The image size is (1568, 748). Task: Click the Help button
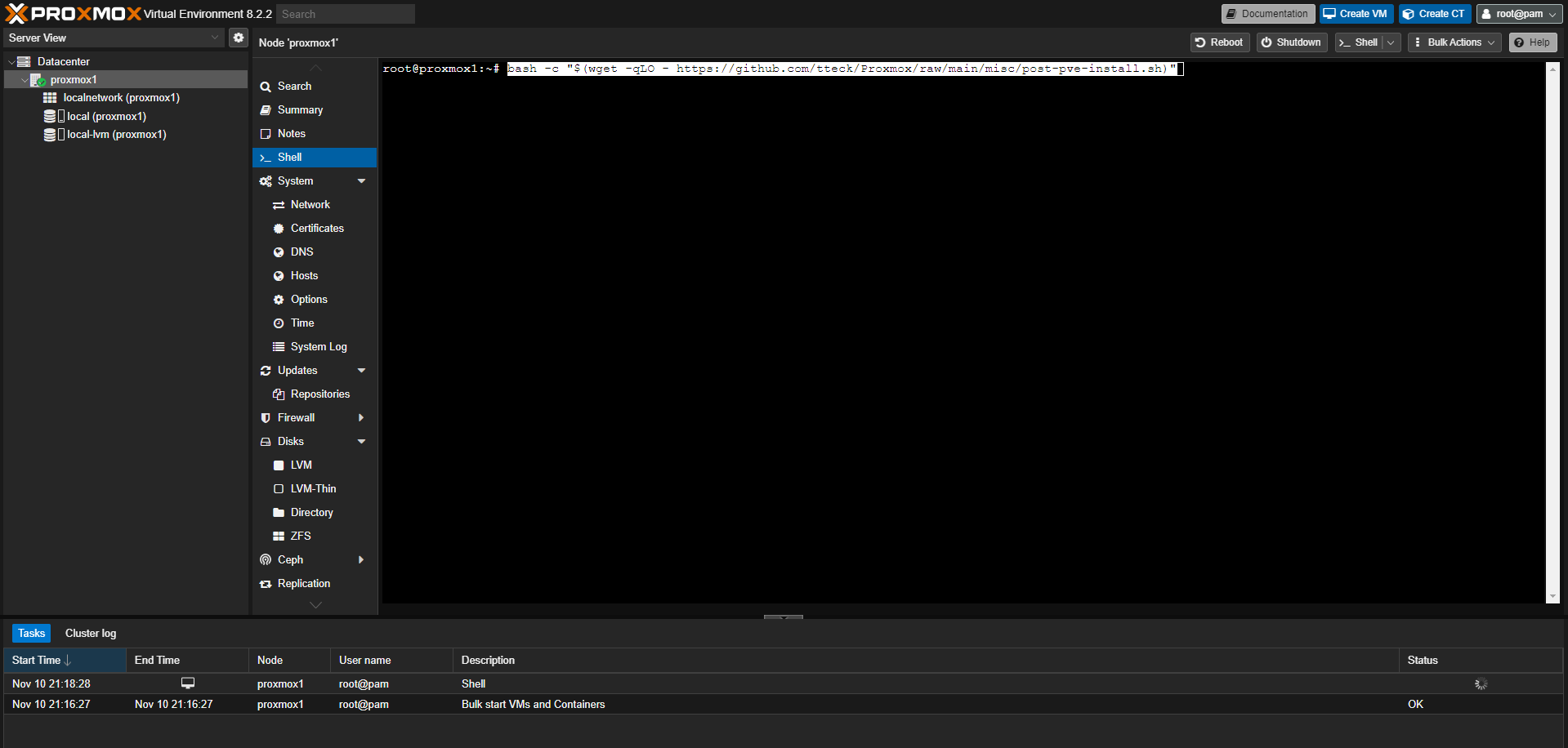1533,42
